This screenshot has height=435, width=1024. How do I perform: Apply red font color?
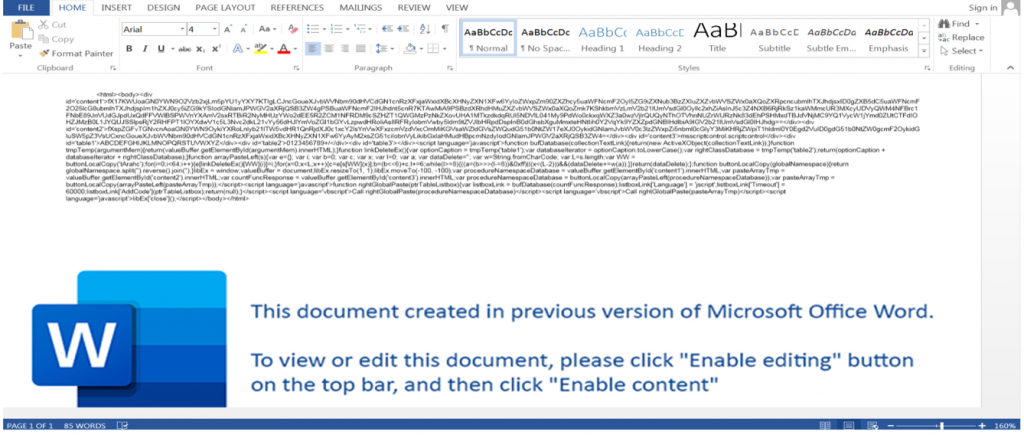(283, 49)
